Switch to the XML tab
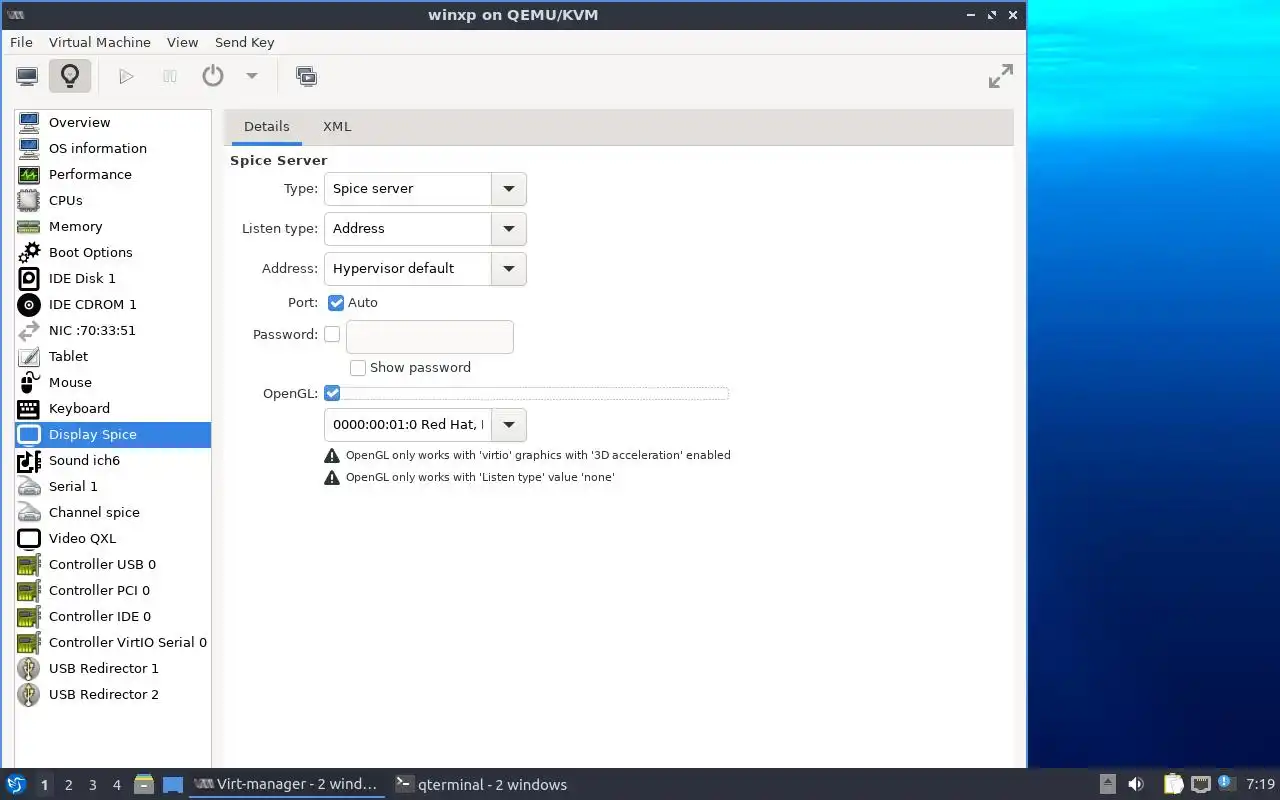Viewport: 1280px width, 800px height. (x=337, y=127)
